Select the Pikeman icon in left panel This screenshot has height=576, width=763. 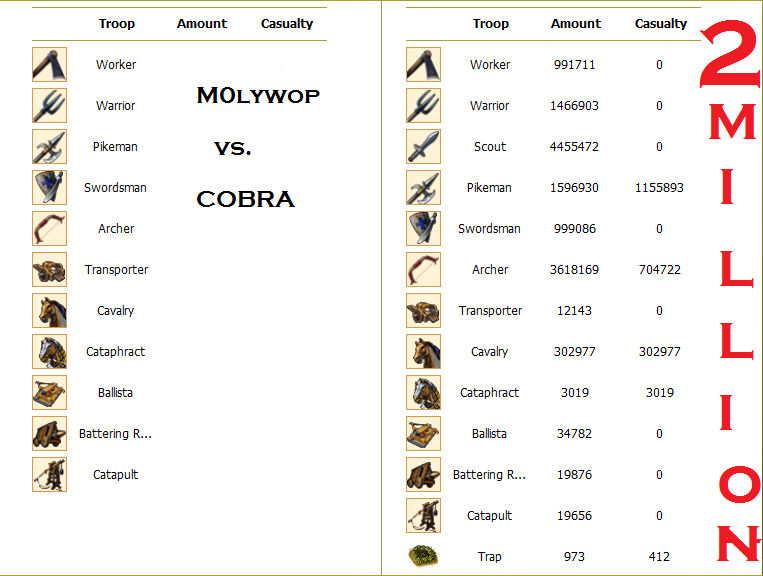(x=49, y=146)
